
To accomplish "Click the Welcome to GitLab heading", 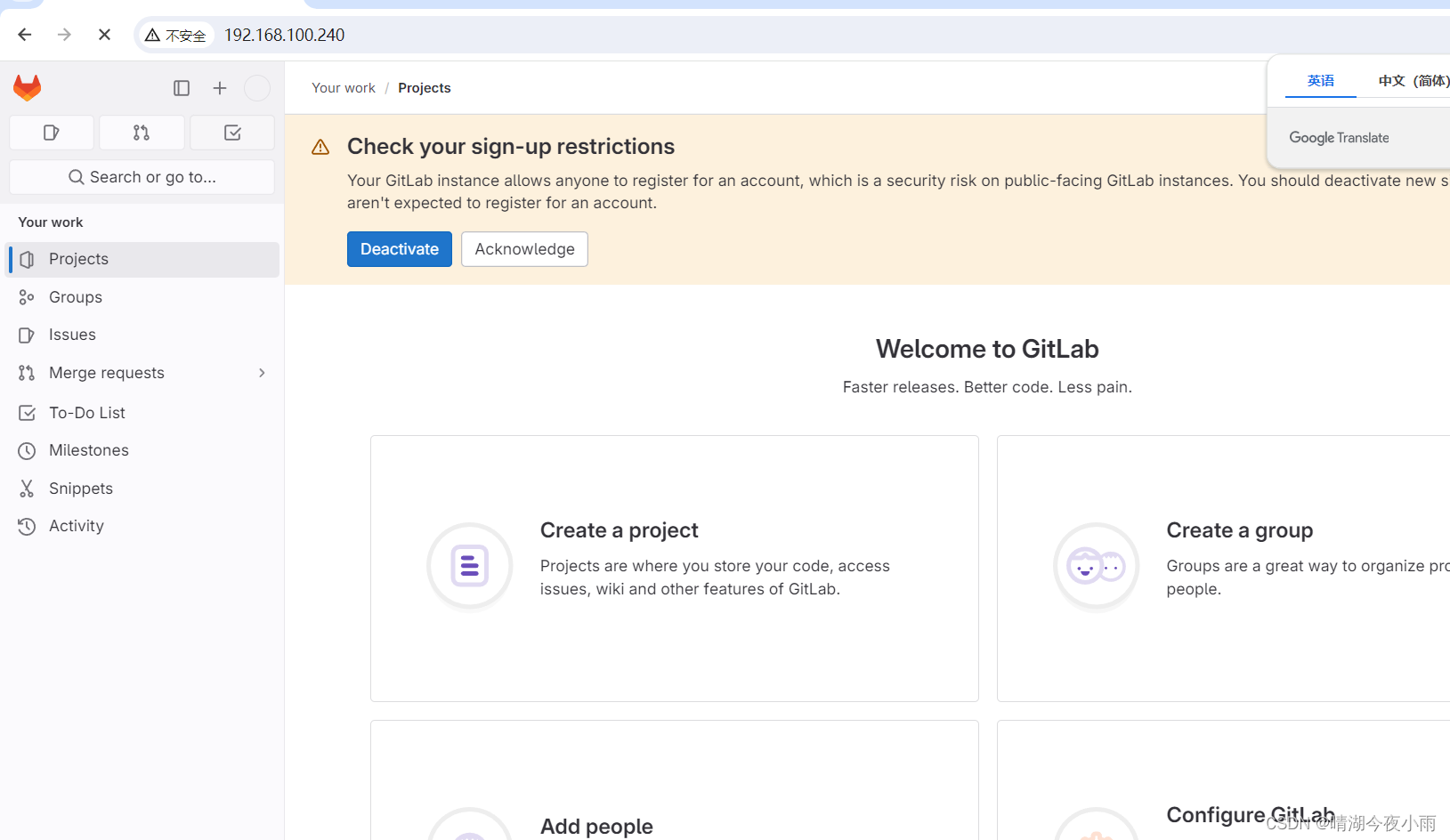I will pos(987,349).
